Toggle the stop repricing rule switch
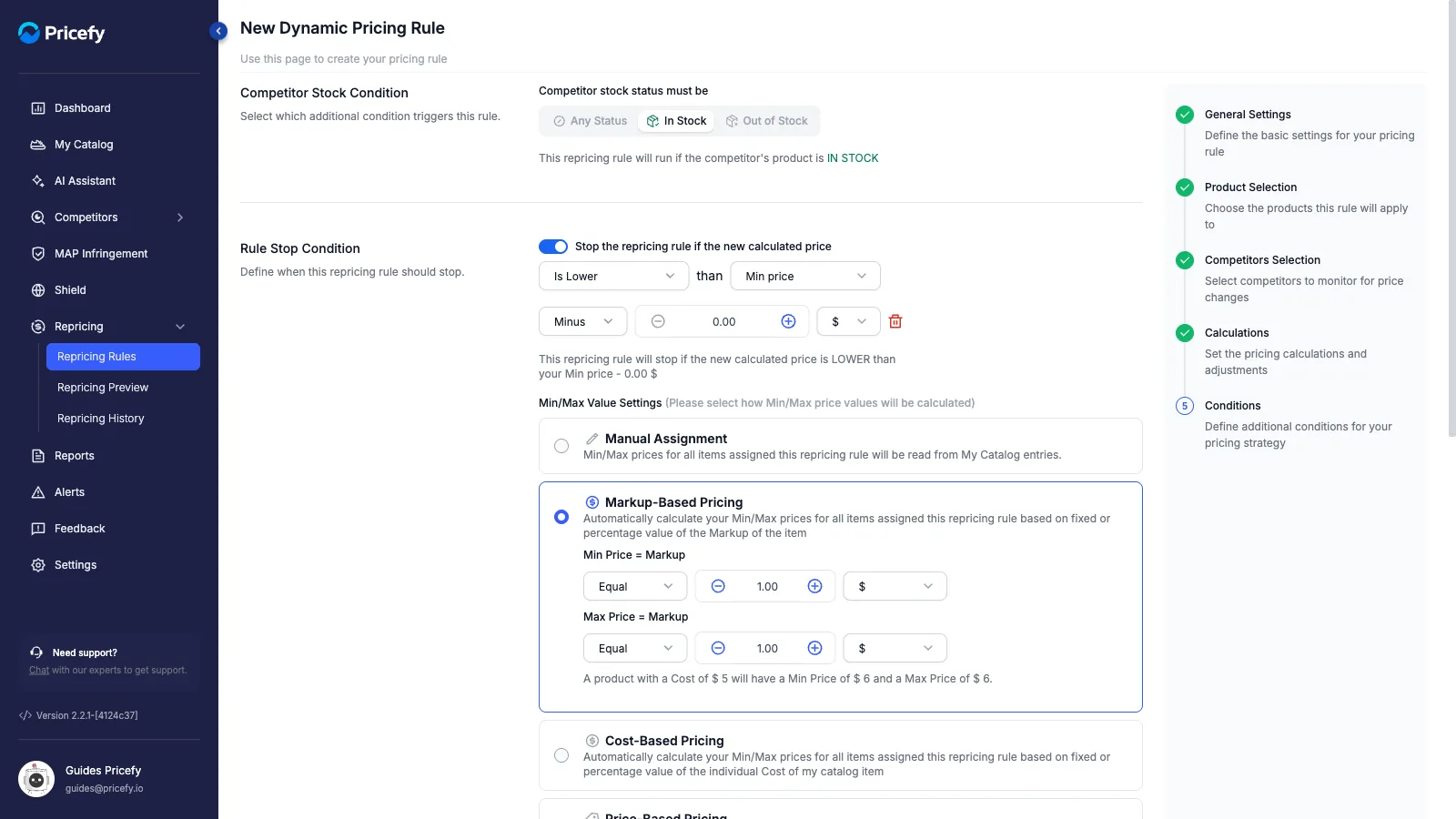1456x819 pixels. pos(553,247)
